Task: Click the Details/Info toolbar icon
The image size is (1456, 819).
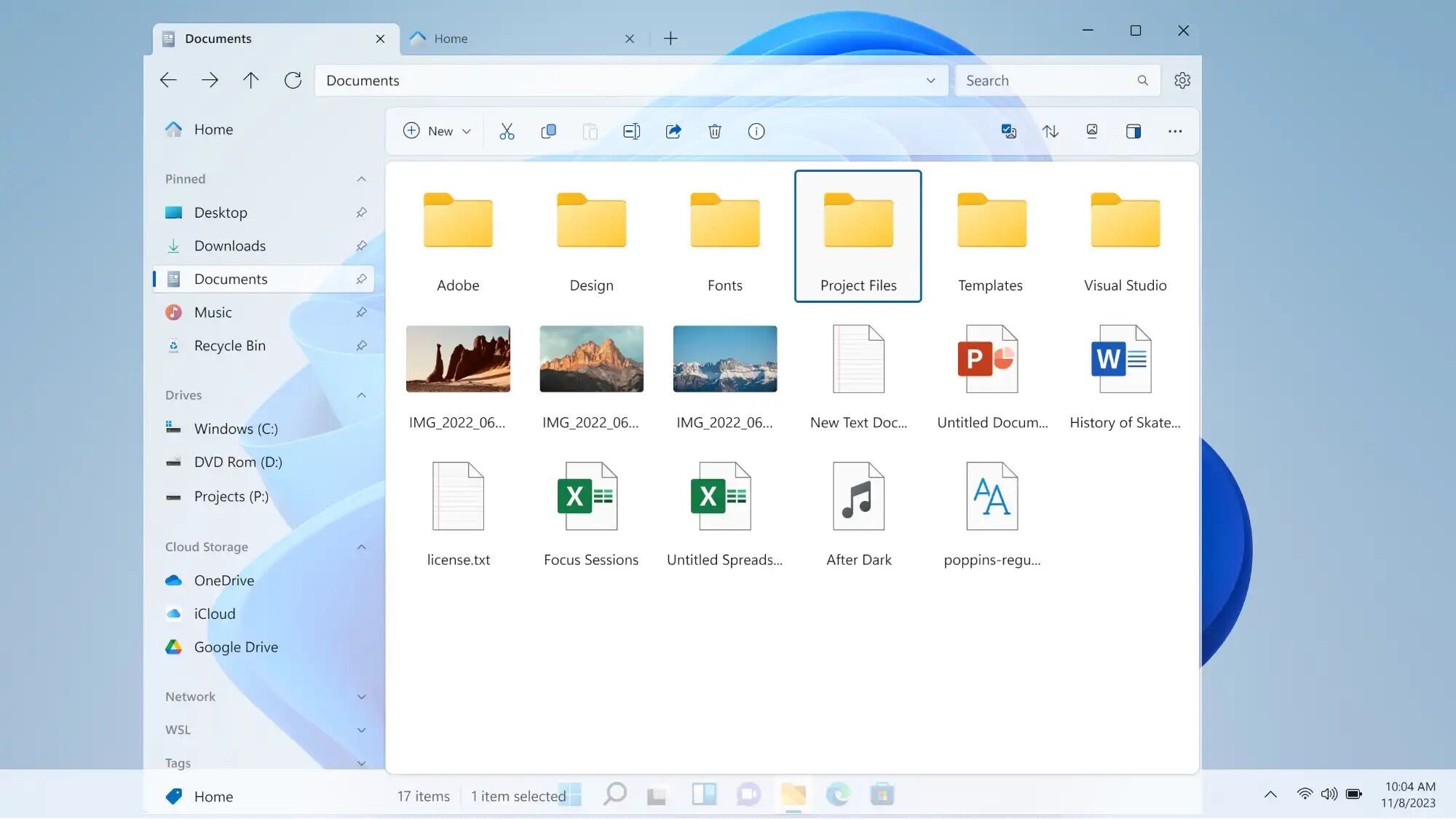Action: coord(756,131)
